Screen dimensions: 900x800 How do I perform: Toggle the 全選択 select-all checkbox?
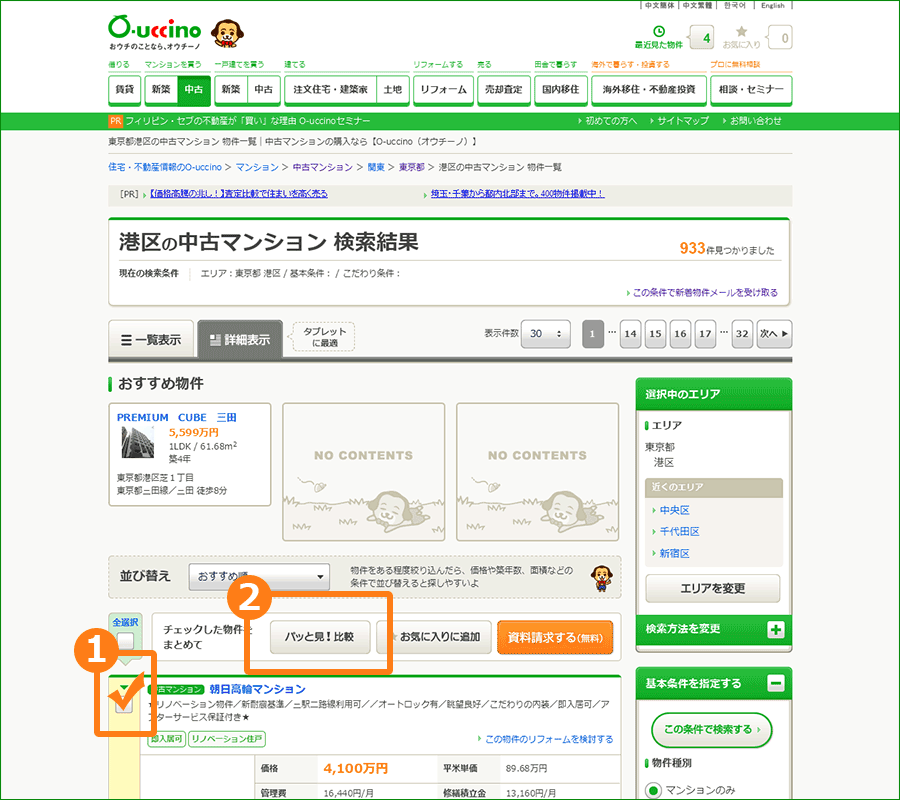125,641
